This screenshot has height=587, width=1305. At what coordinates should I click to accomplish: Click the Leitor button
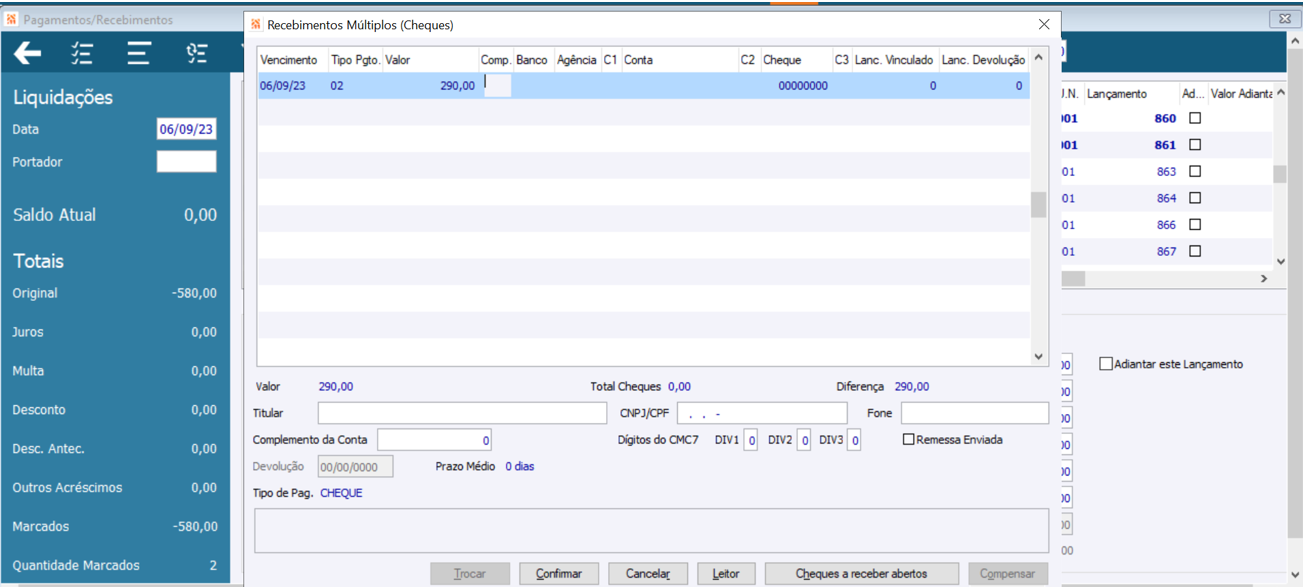[726, 574]
